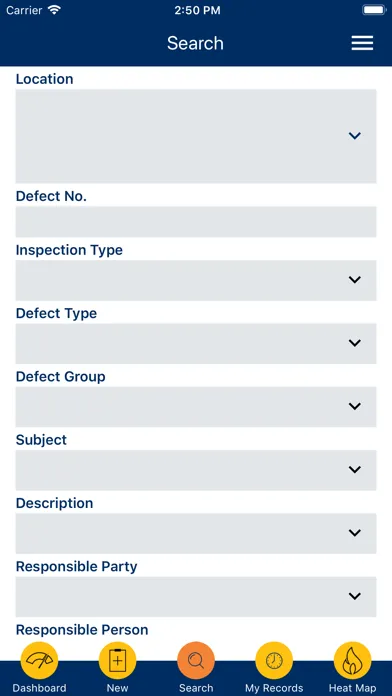Expand the Defect Type dropdown
This screenshot has height=696, width=392.
coord(196,343)
